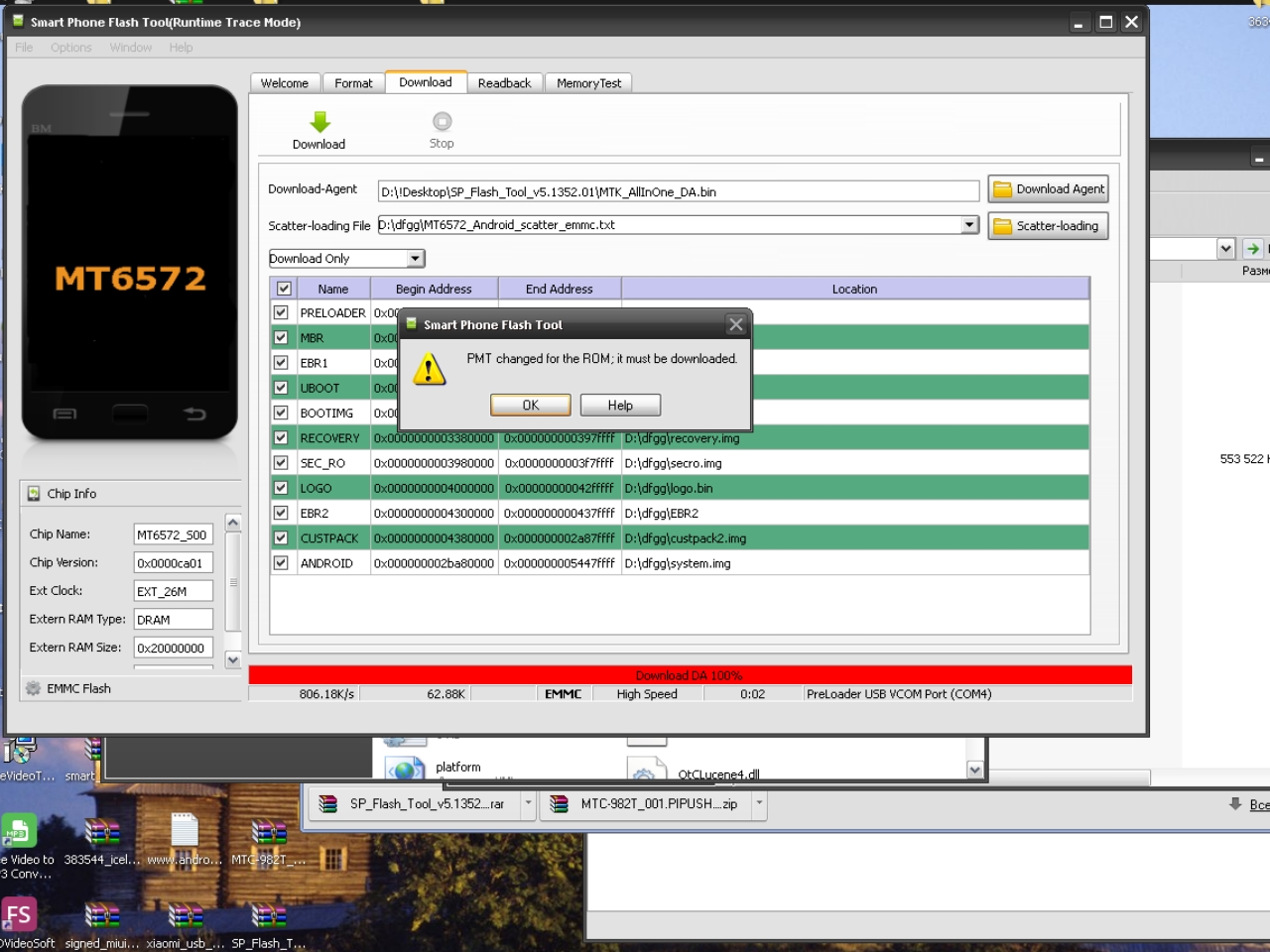
Task: Open the Scatter-loading File path dropdown
Action: click(969, 225)
